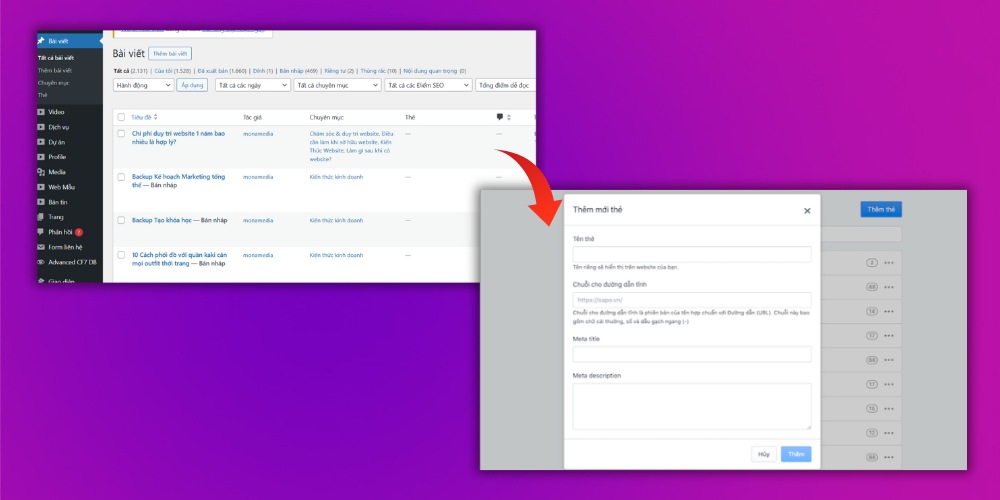This screenshot has width=1000, height=500.
Task: Close the Thêm mới thẻ dialog
Action: 807,211
